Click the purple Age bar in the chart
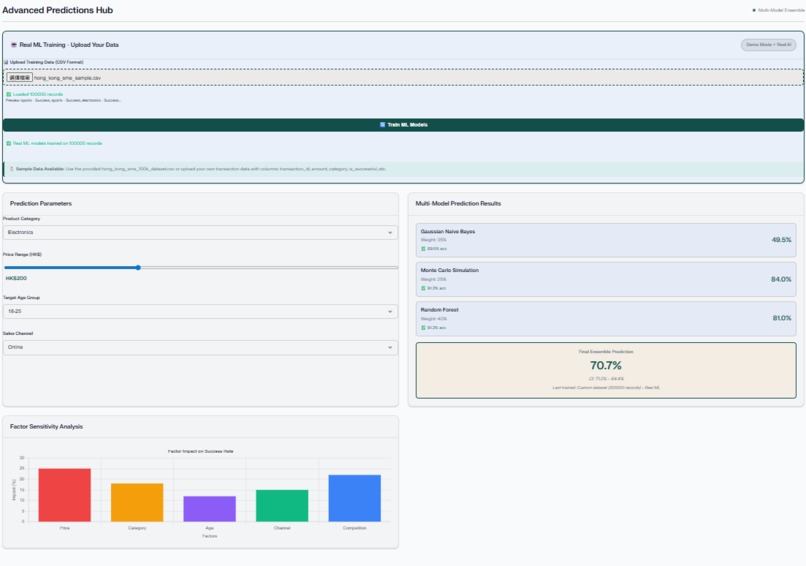Viewport: 806px width, 566px height. pos(210,509)
